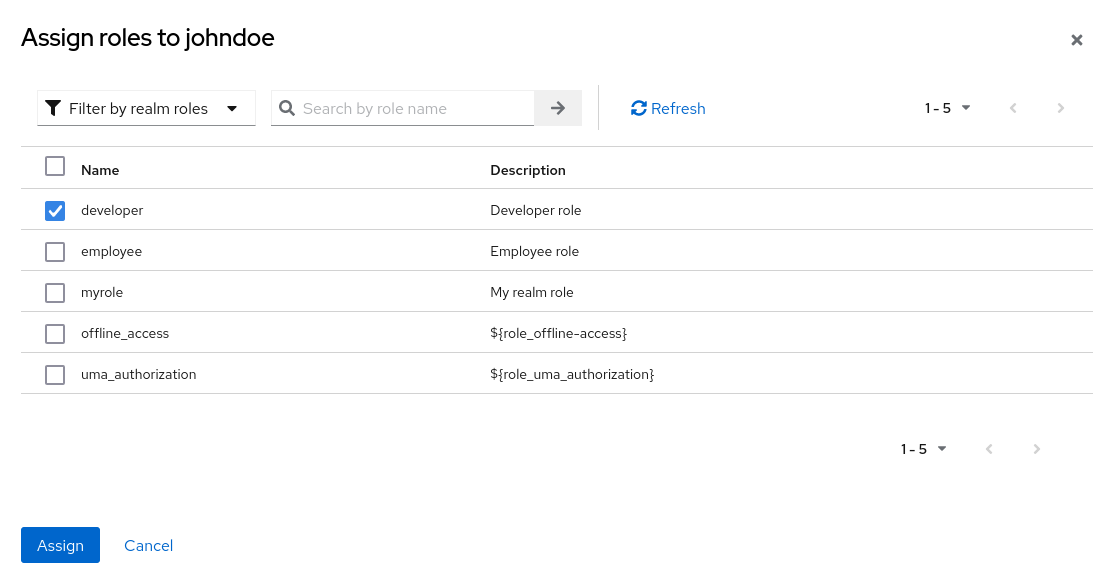Select the myrole checkbox
The height and width of the screenshot is (585, 1114).
tap(55, 293)
